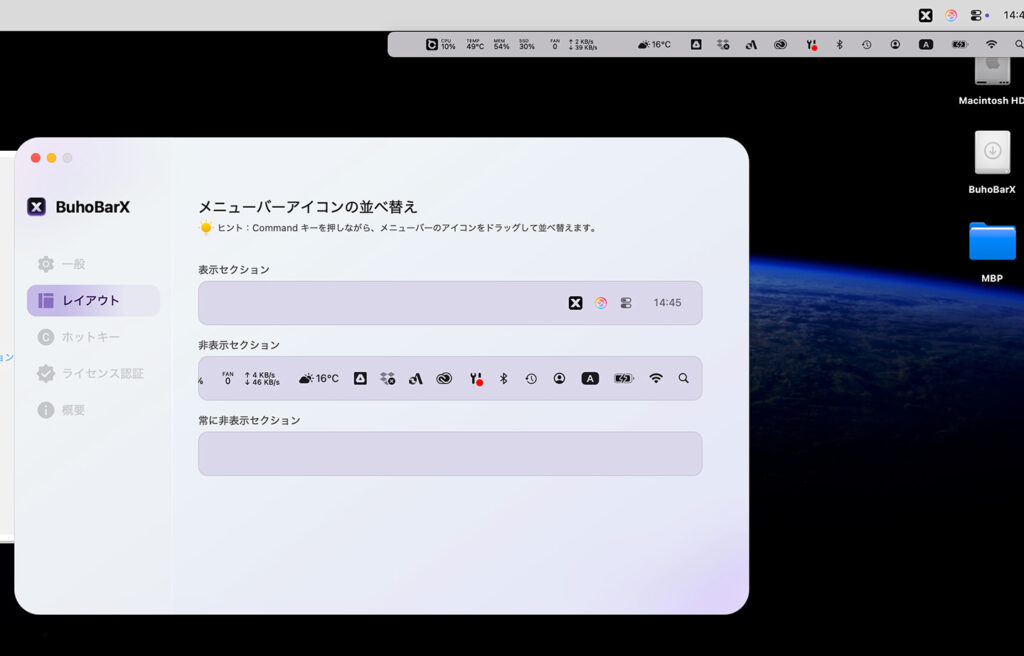Select the MBP folder on the desktop
This screenshot has width=1024, height=656.
click(992, 243)
